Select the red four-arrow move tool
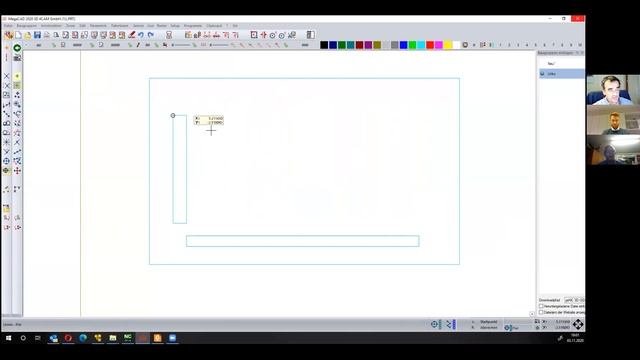 pyautogui.click(x=17, y=171)
